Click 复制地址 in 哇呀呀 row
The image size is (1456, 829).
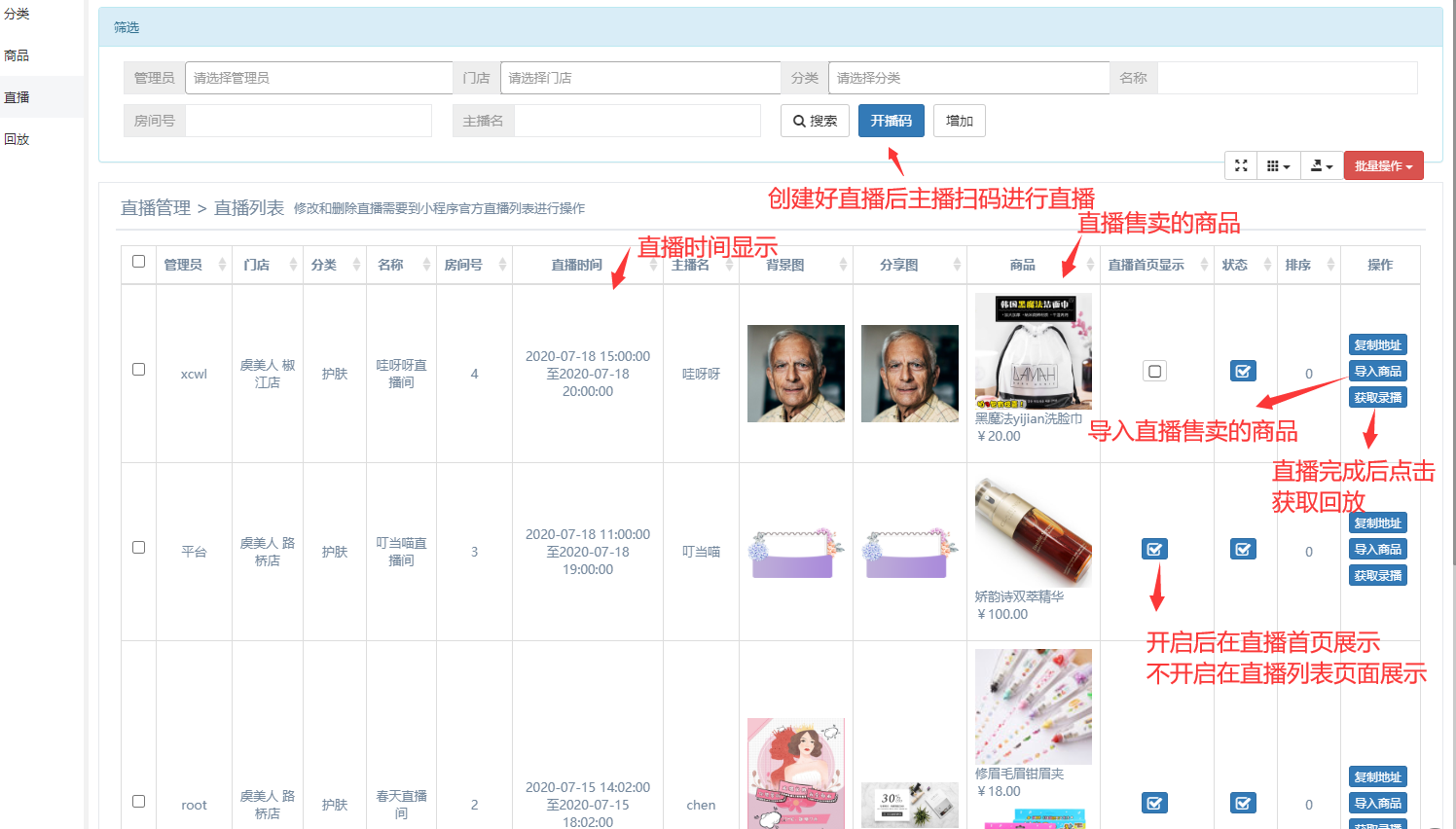(1378, 344)
